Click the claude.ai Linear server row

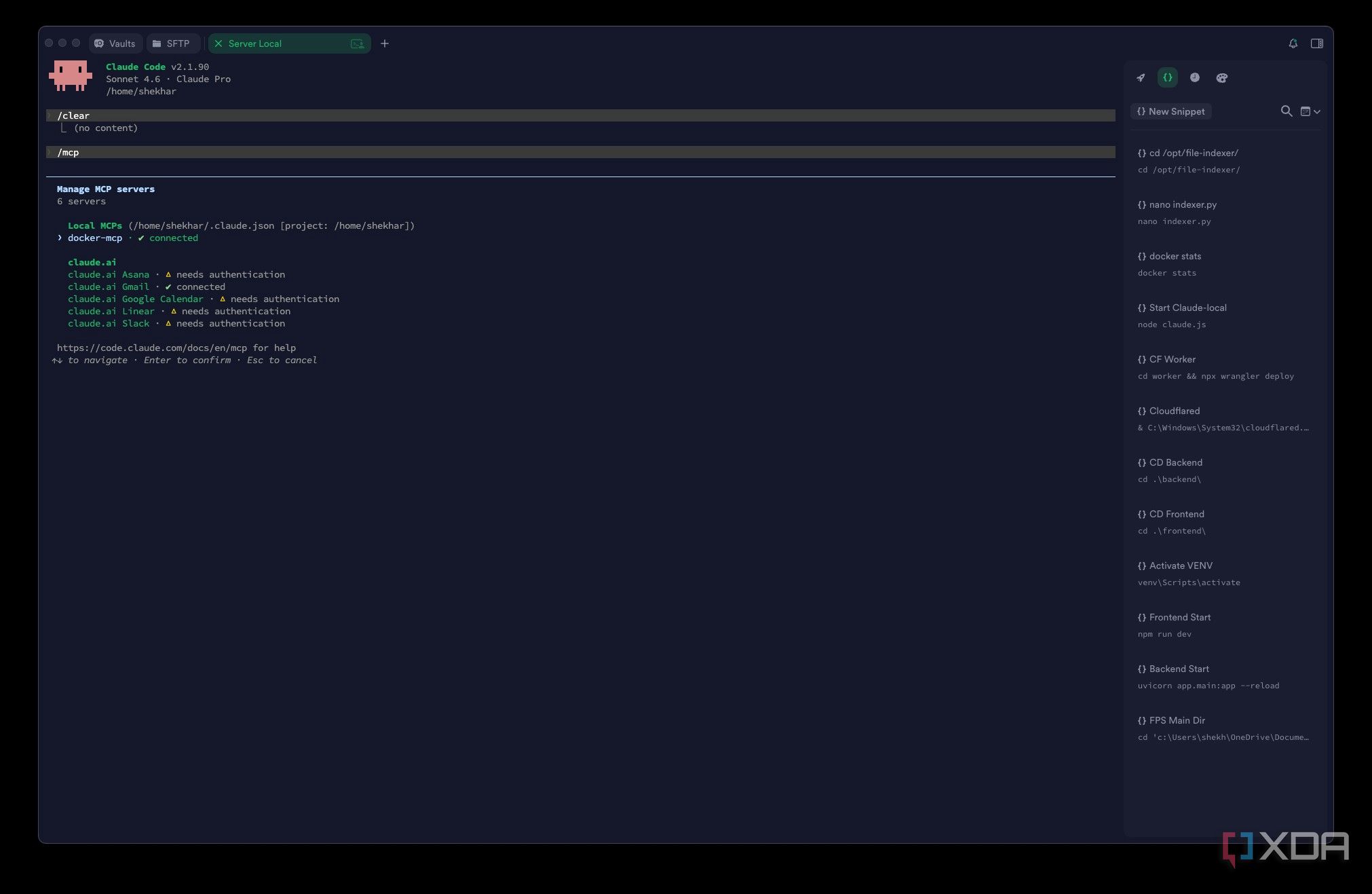[179, 311]
